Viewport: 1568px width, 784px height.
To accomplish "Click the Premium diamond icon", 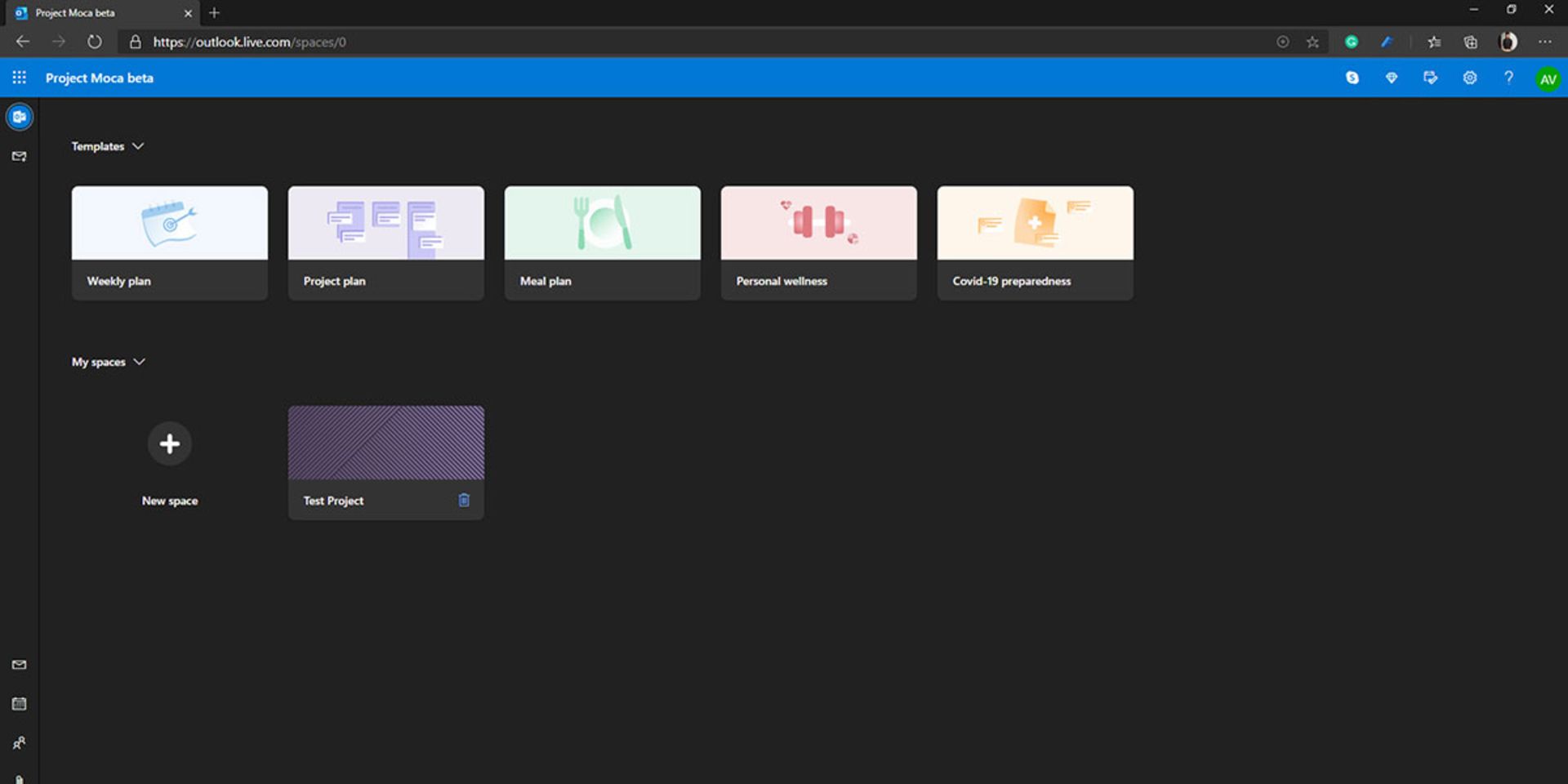I will coord(1392,78).
